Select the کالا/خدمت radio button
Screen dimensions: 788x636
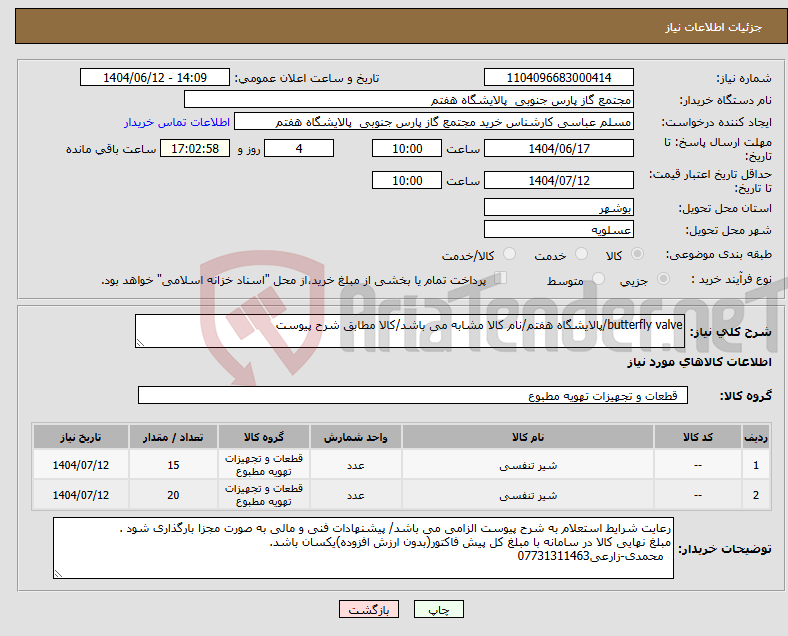[x=509, y=254]
